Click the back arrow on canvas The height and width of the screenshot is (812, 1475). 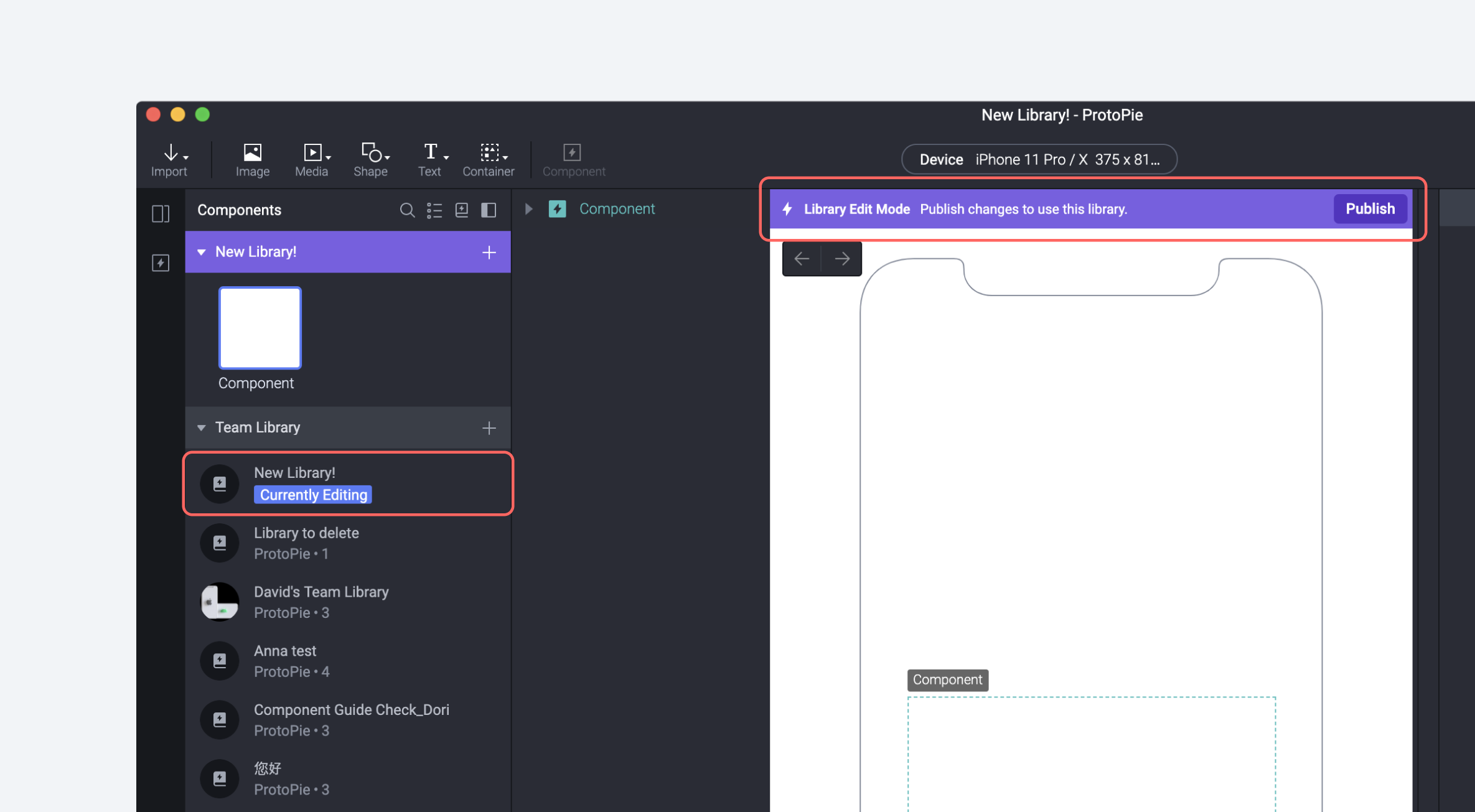click(802, 258)
